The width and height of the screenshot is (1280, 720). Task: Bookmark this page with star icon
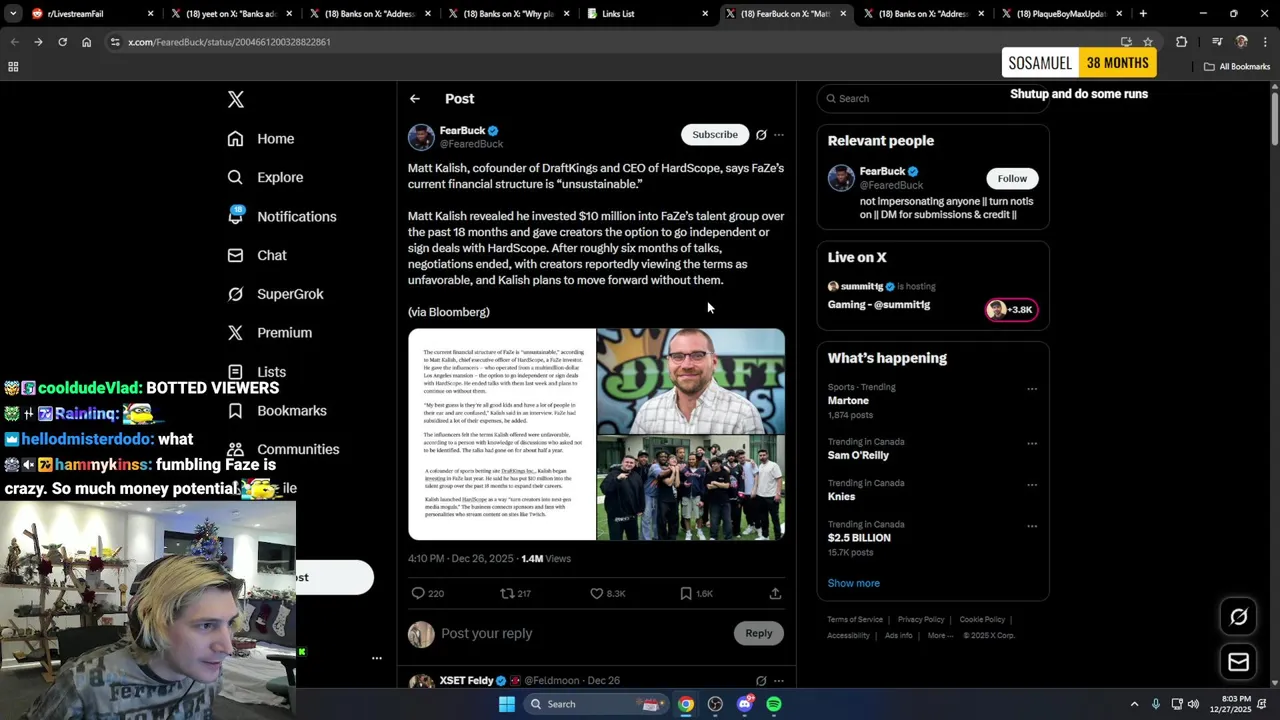pyautogui.click(x=1148, y=42)
